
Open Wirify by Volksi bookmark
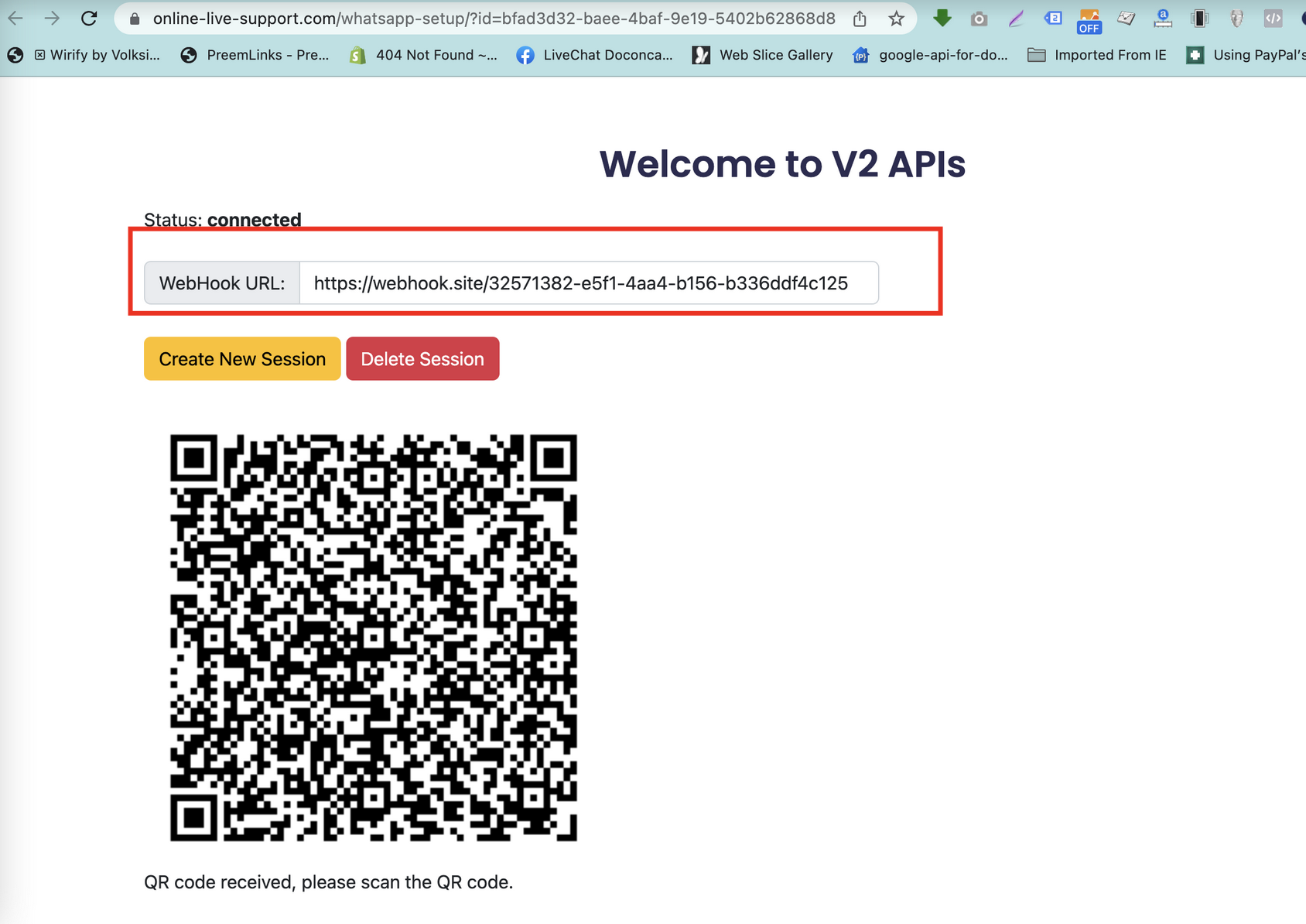pyautogui.click(x=84, y=55)
